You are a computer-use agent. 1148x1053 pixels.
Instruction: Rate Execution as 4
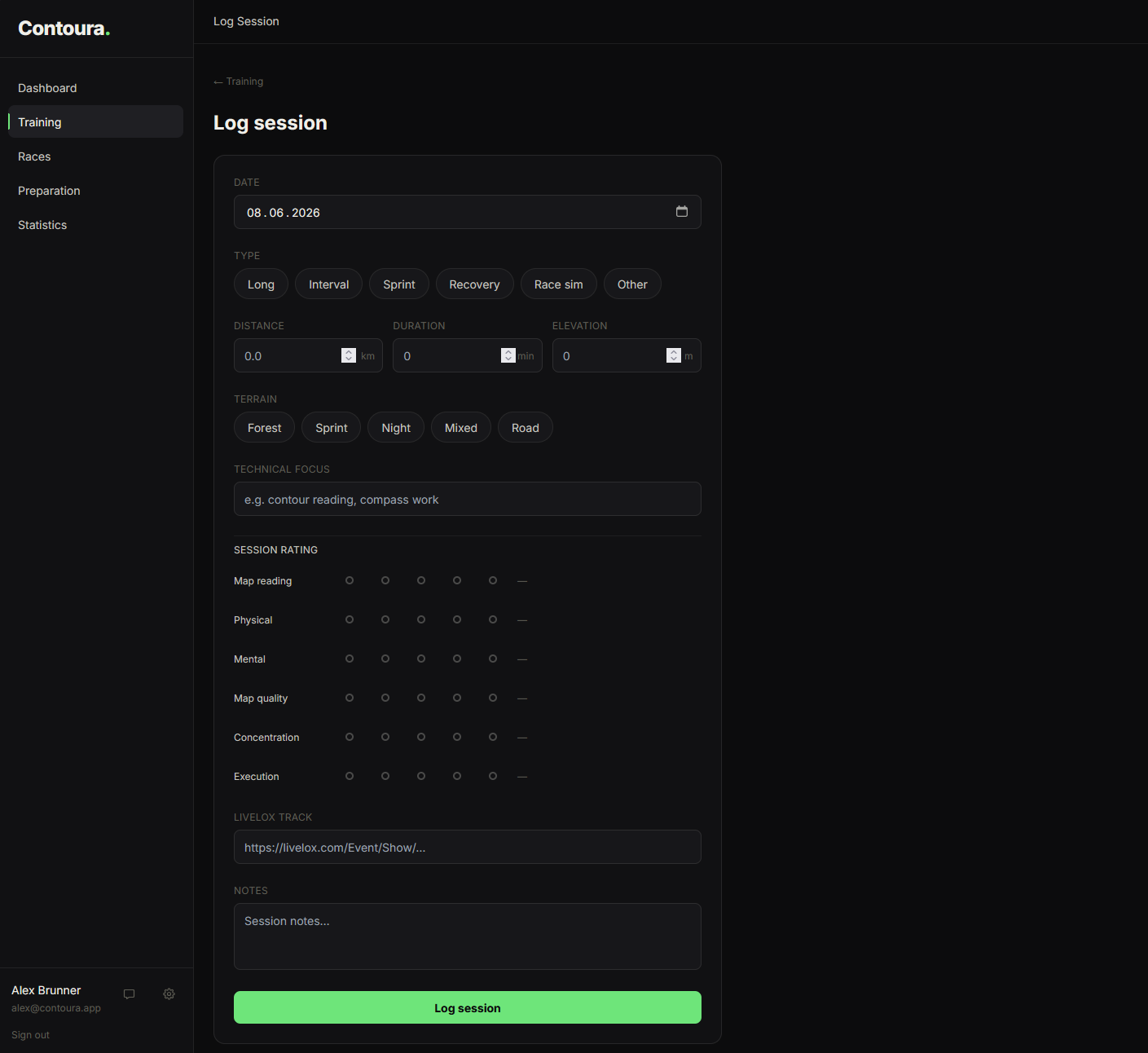pos(457,776)
